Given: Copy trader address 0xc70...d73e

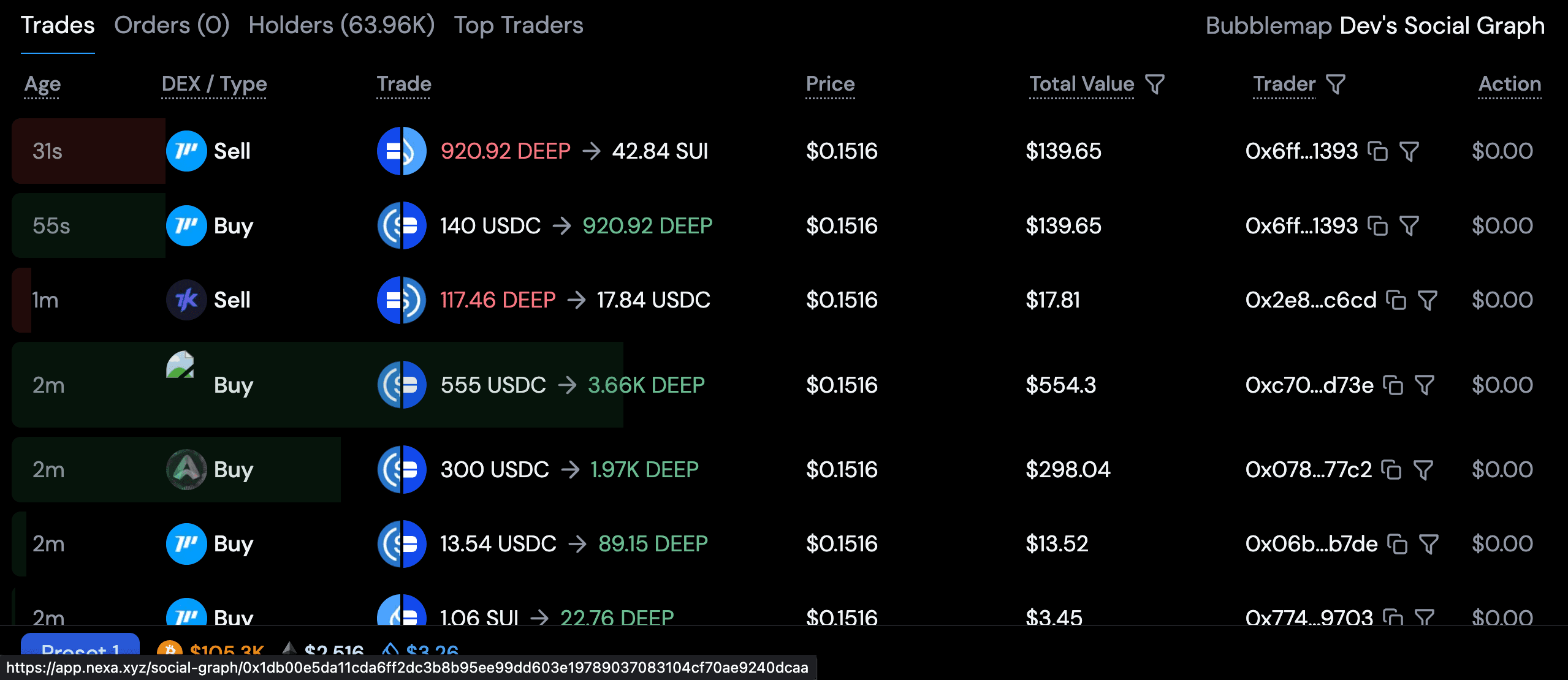Looking at the screenshot, I should click(x=1393, y=385).
